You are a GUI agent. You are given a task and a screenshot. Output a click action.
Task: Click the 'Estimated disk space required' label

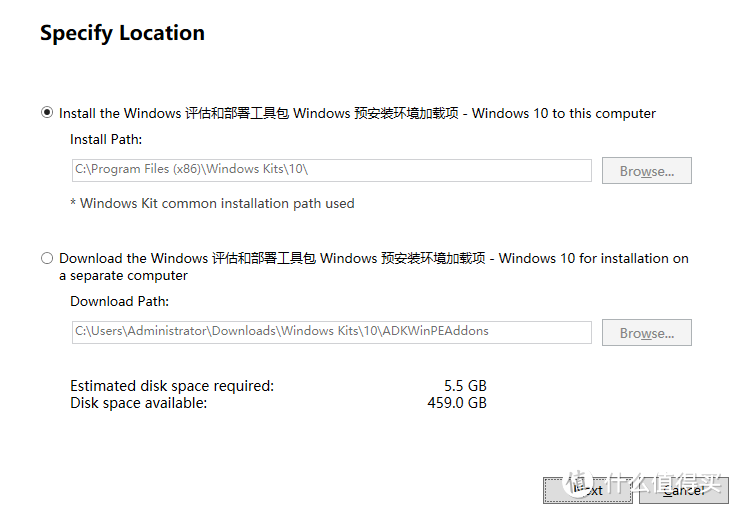[172, 386]
